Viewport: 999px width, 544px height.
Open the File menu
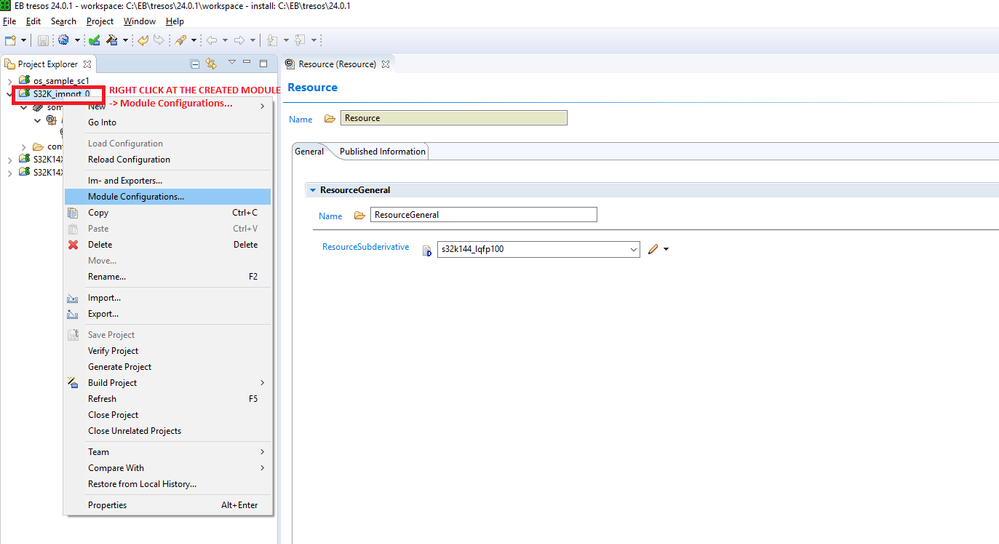click(x=10, y=21)
